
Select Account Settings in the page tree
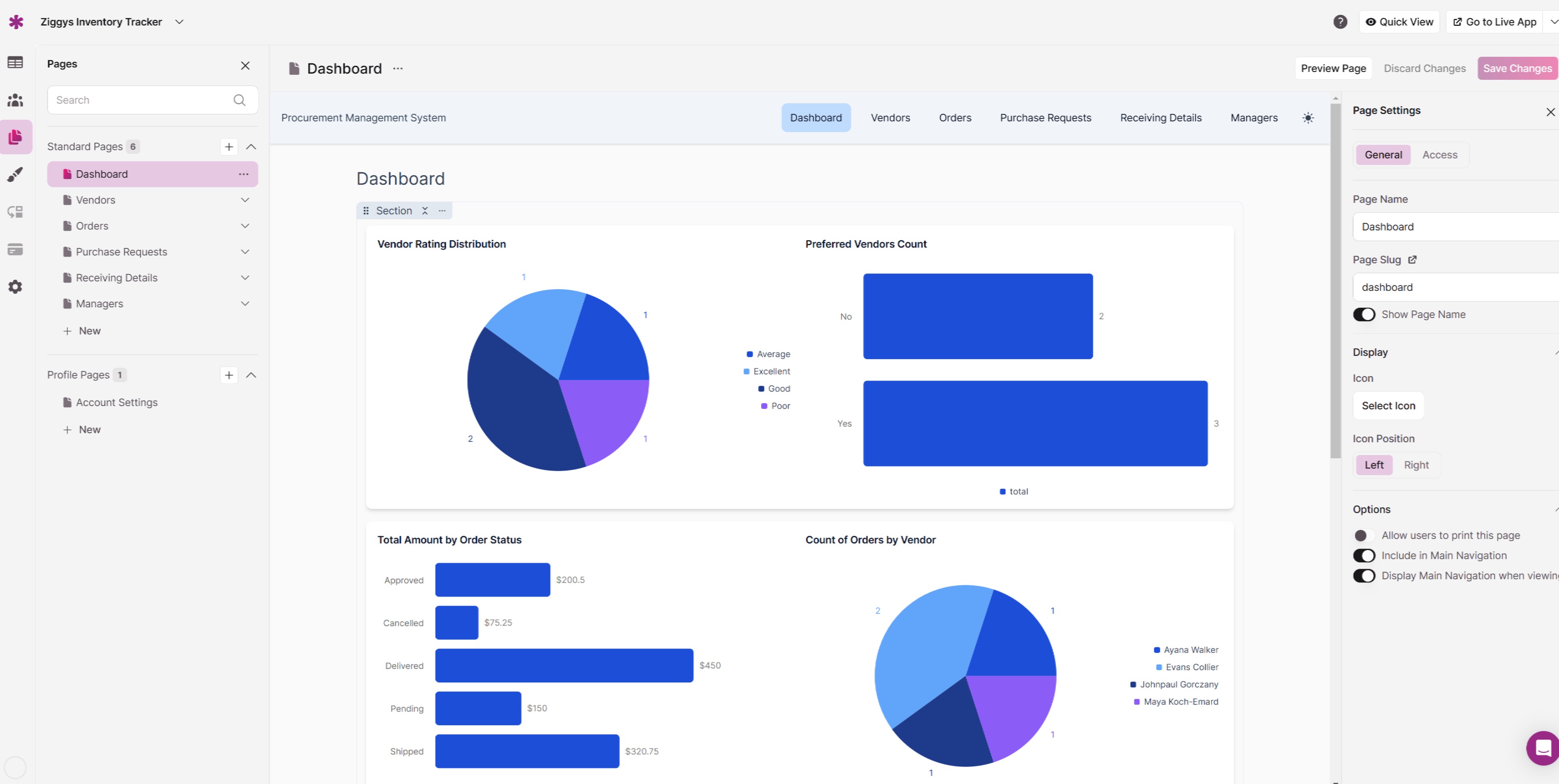[x=116, y=403]
